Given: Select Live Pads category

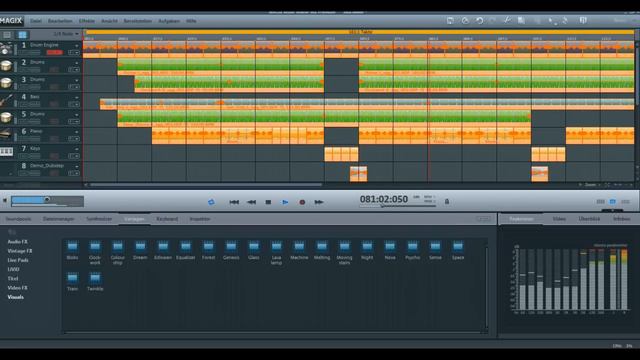Looking at the screenshot, I should click(18, 260).
